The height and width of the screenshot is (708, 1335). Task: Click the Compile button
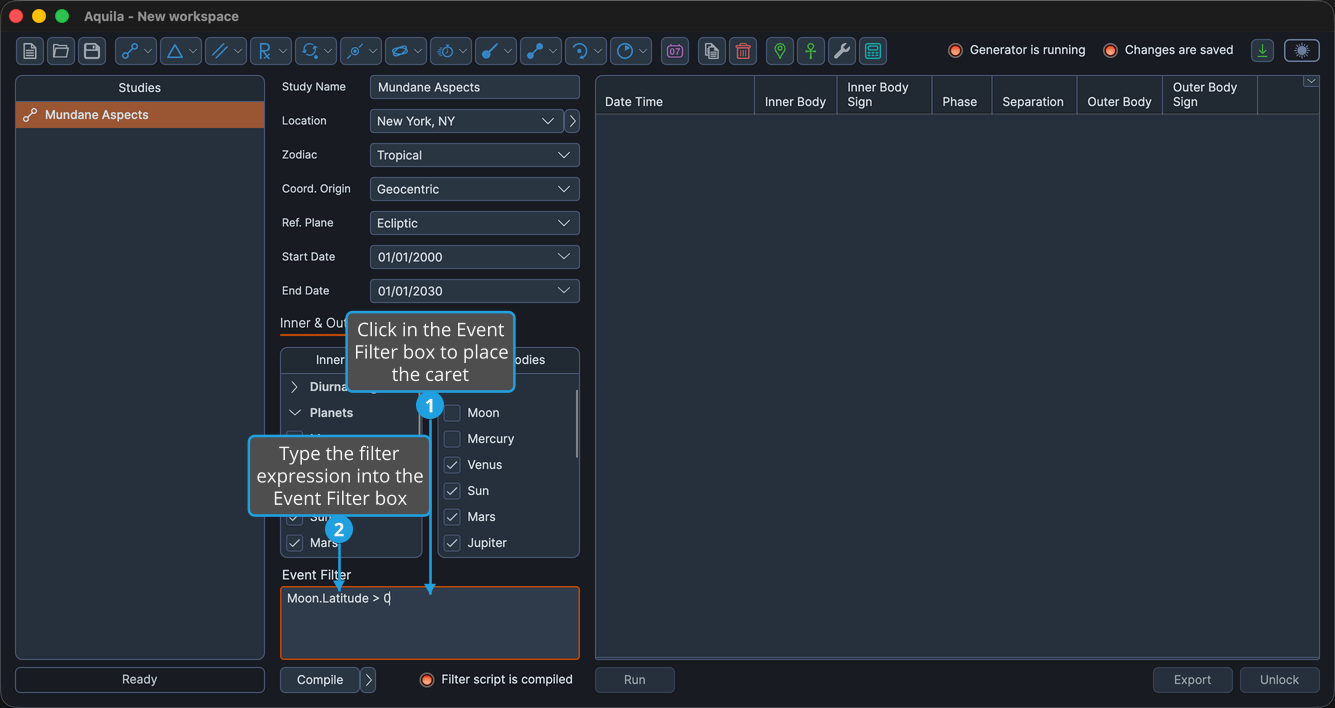(x=320, y=680)
